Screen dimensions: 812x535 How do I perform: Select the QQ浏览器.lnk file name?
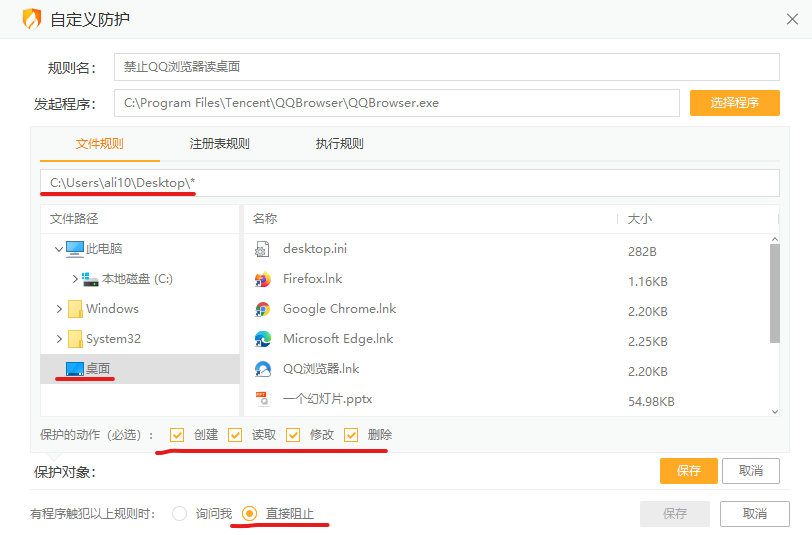pos(321,369)
